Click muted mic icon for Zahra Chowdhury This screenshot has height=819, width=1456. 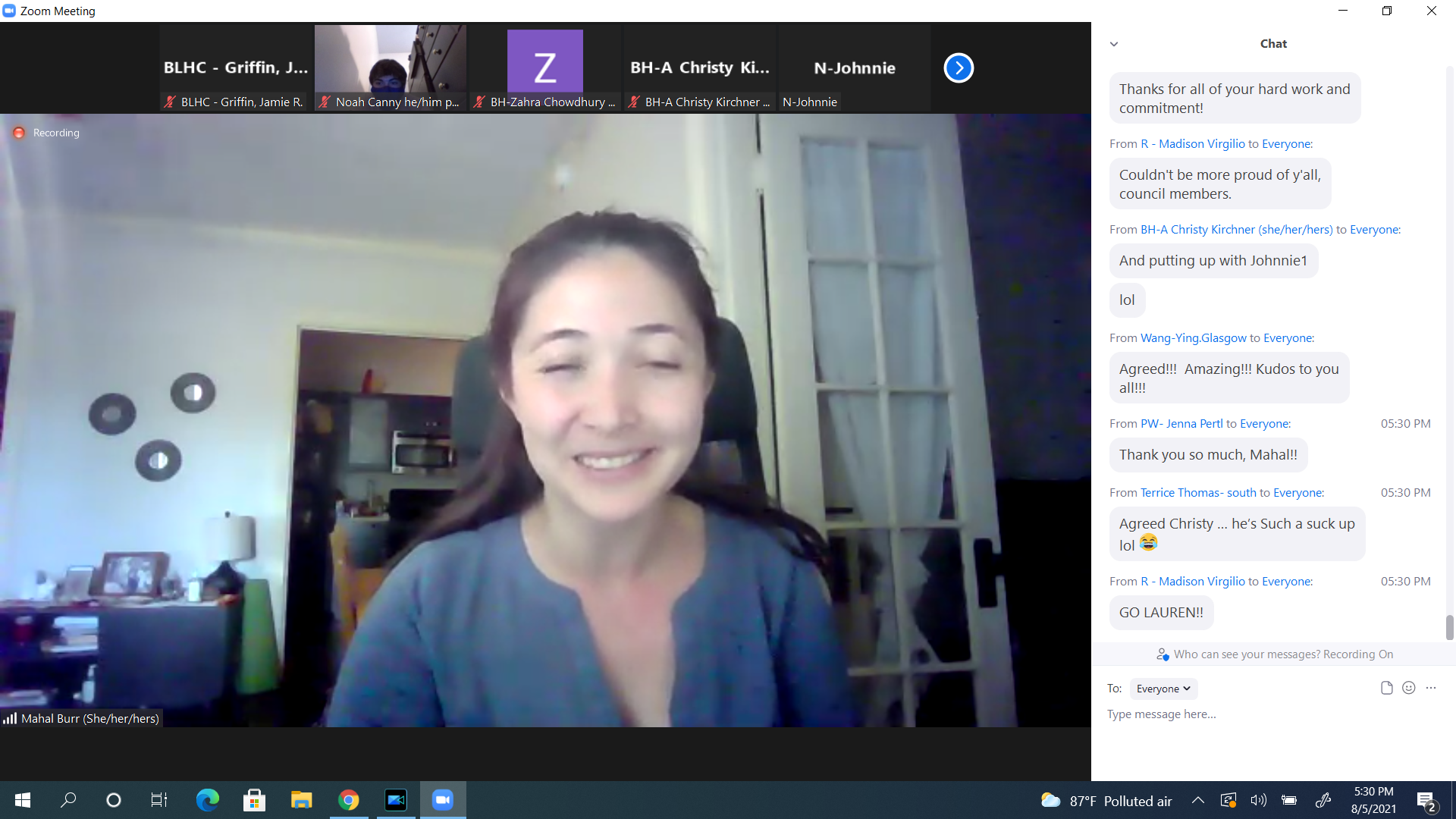(479, 102)
